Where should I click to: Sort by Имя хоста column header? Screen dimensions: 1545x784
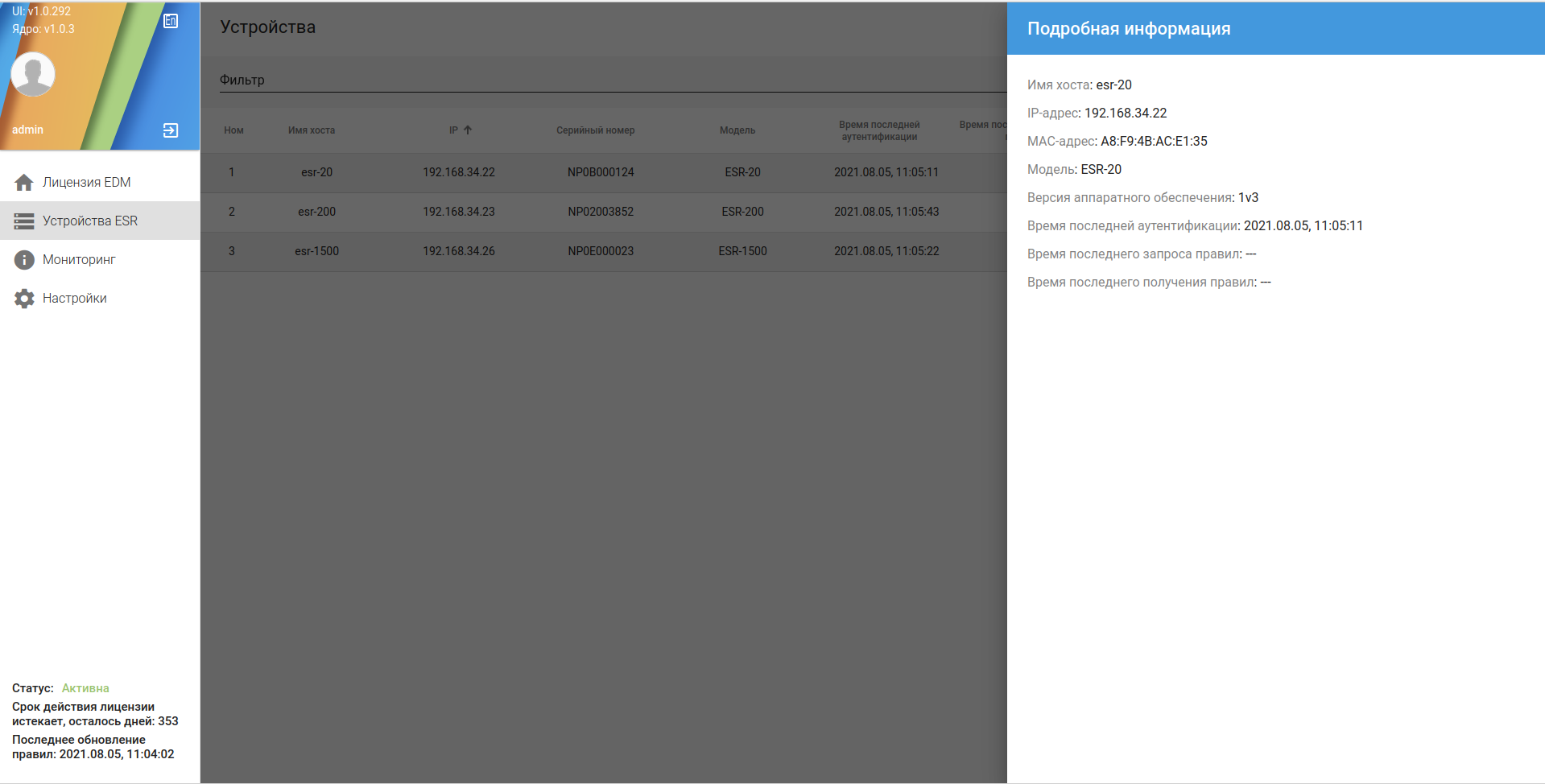tap(312, 130)
